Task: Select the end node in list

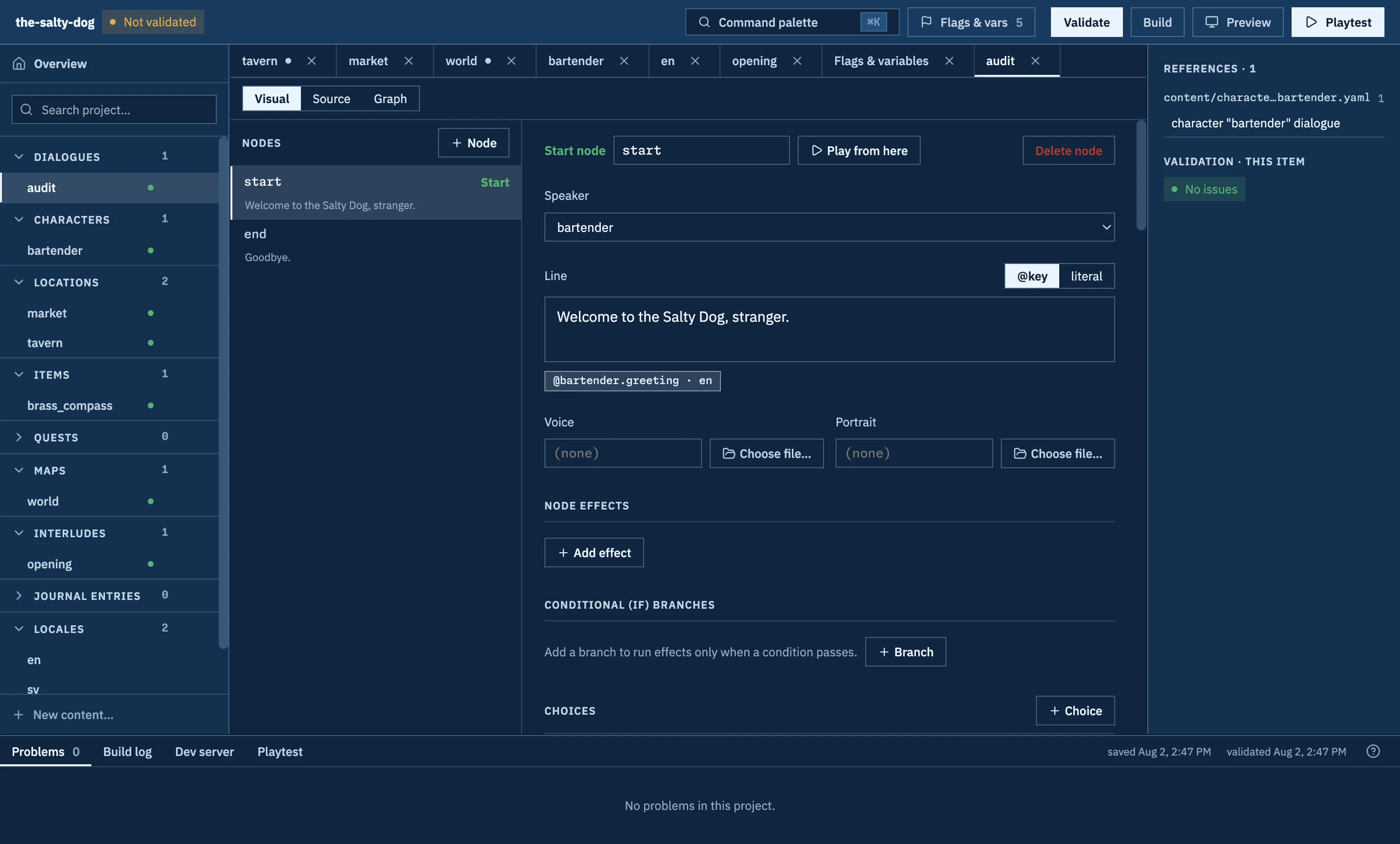Action: [376, 245]
